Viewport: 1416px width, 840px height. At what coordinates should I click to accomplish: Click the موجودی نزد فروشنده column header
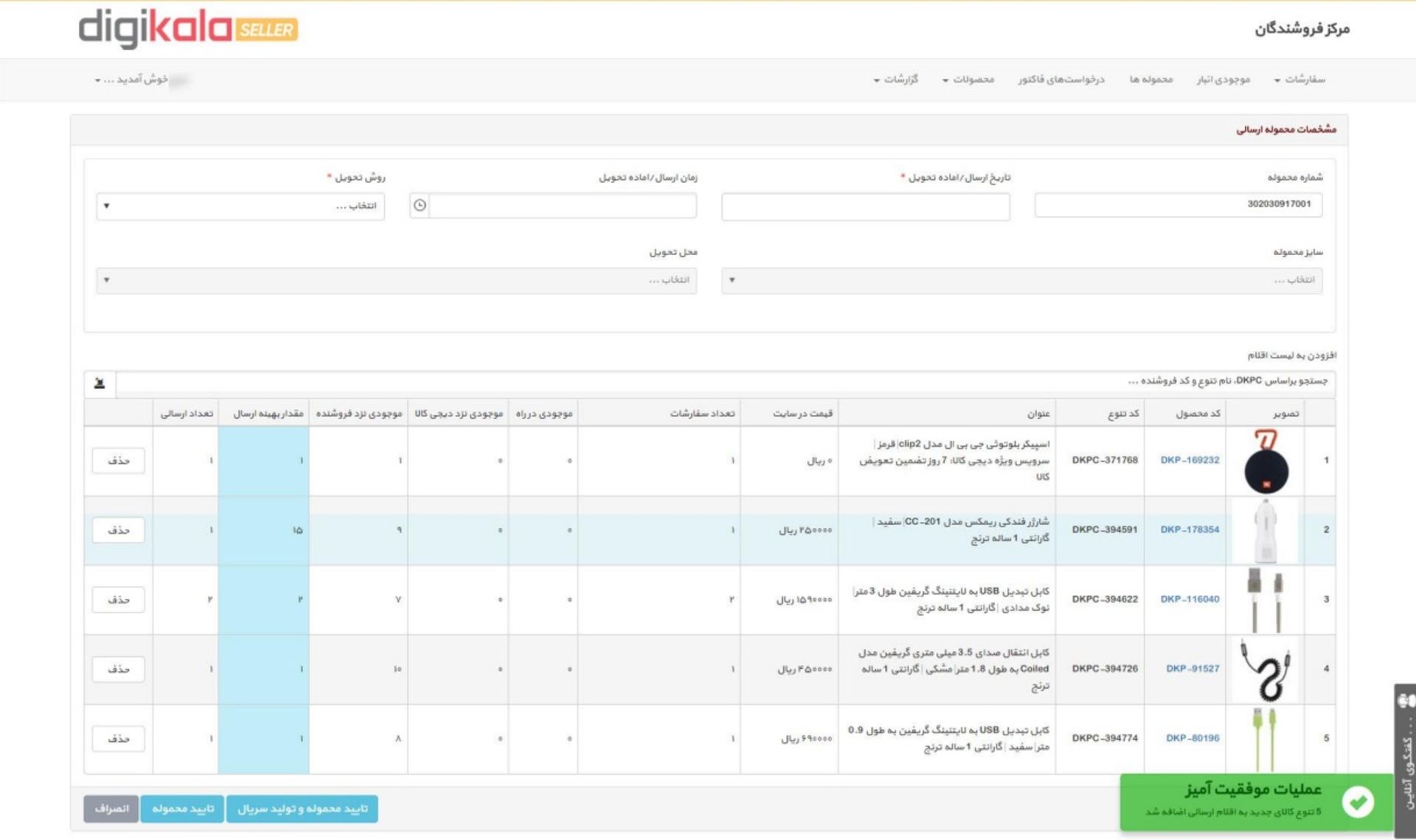[x=359, y=414]
